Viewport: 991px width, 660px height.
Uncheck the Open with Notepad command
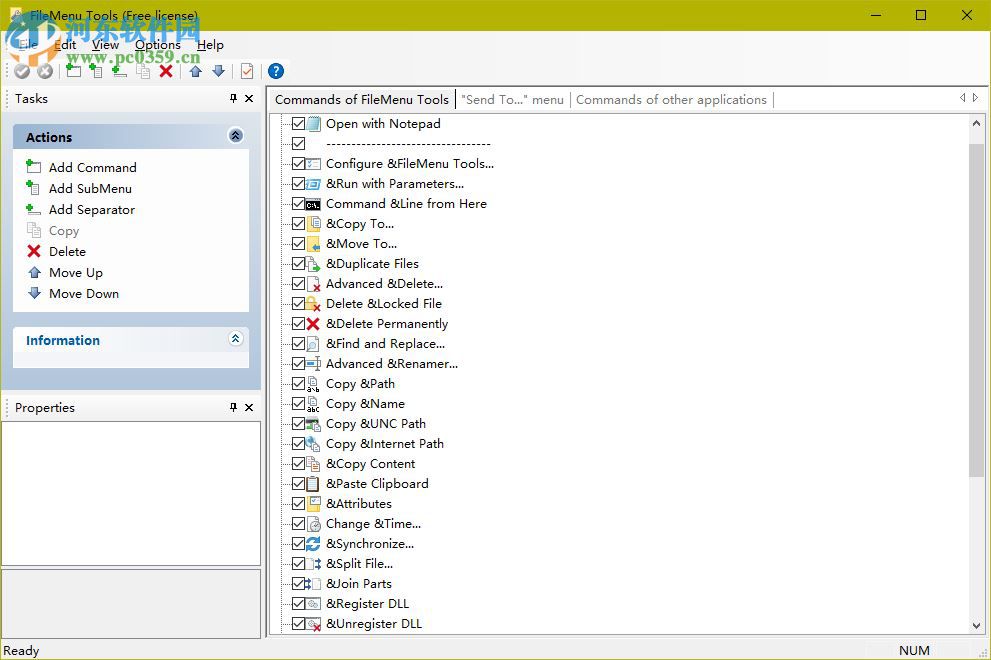pos(301,123)
